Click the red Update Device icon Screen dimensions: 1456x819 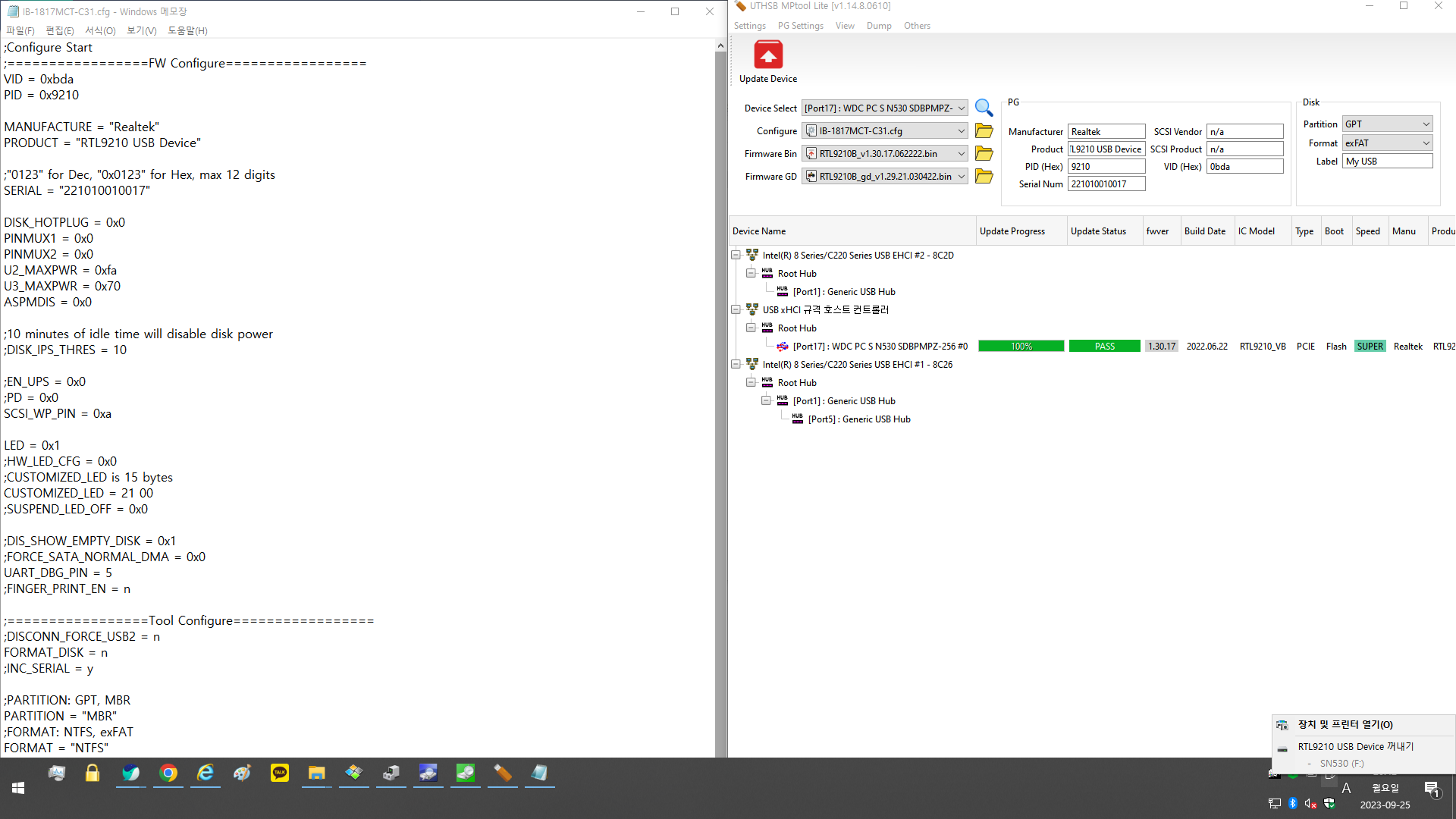768,55
